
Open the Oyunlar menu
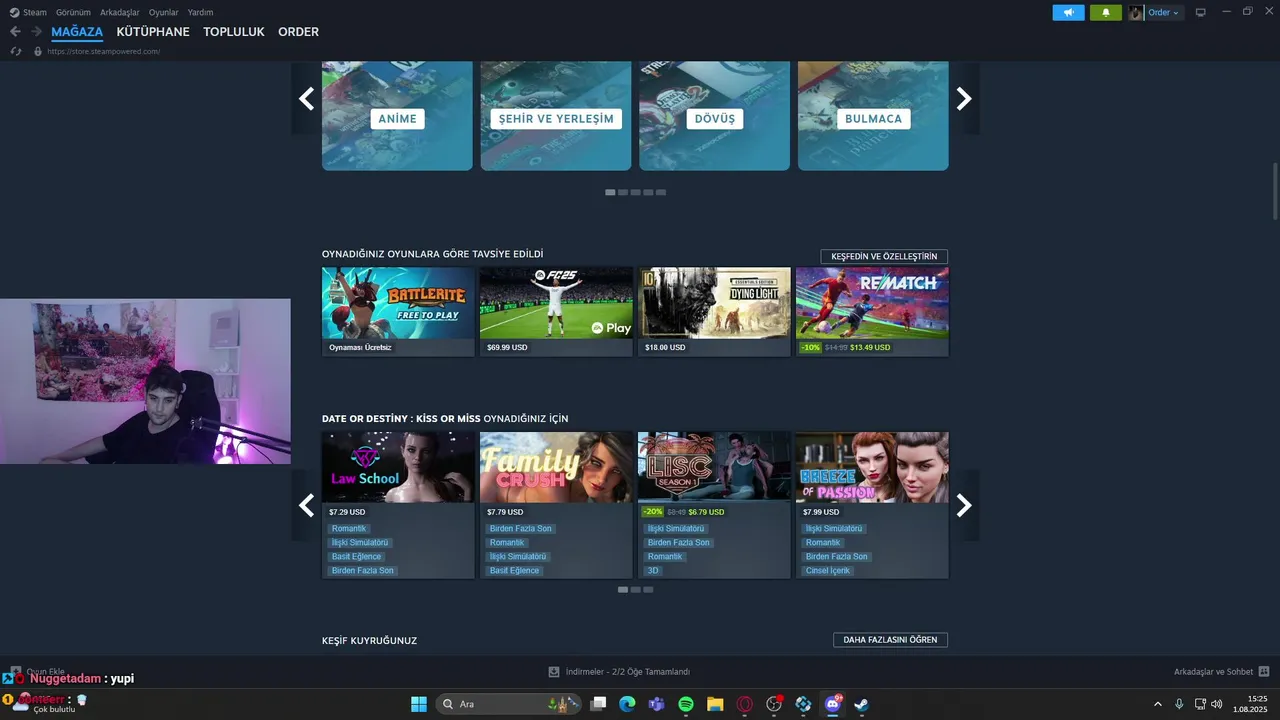pyautogui.click(x=164, y=12)
